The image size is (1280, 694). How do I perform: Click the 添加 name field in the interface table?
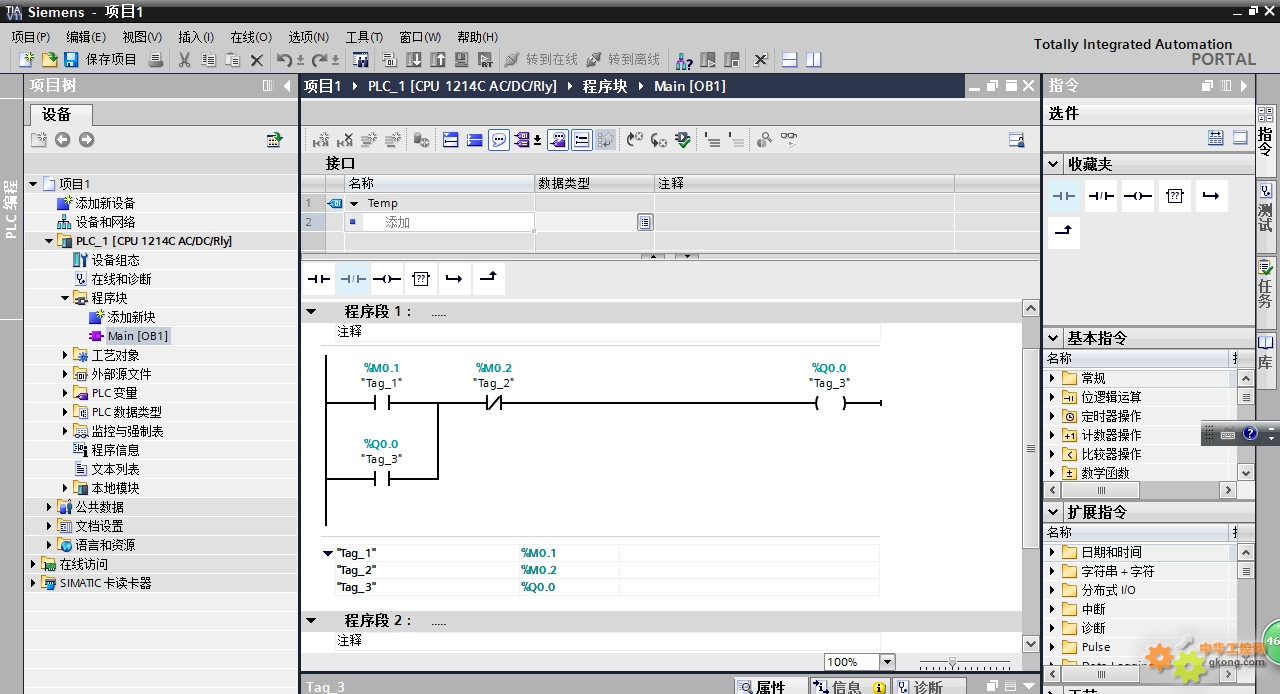coord(440,222)
